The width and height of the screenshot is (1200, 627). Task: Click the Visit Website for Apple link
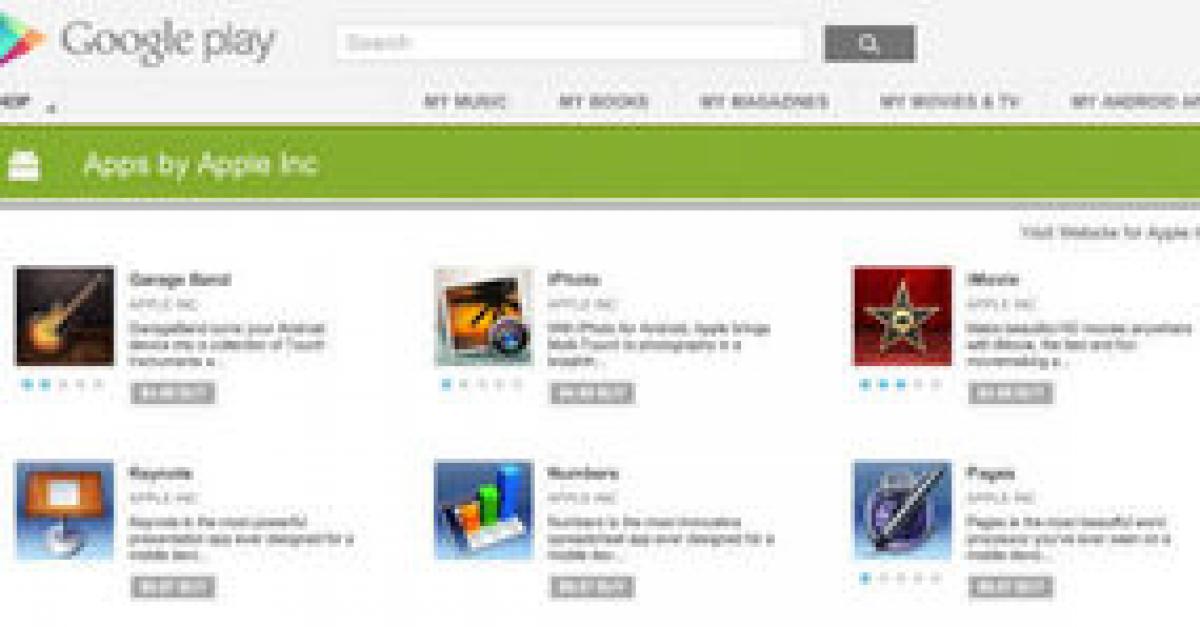coord(1110,232)
